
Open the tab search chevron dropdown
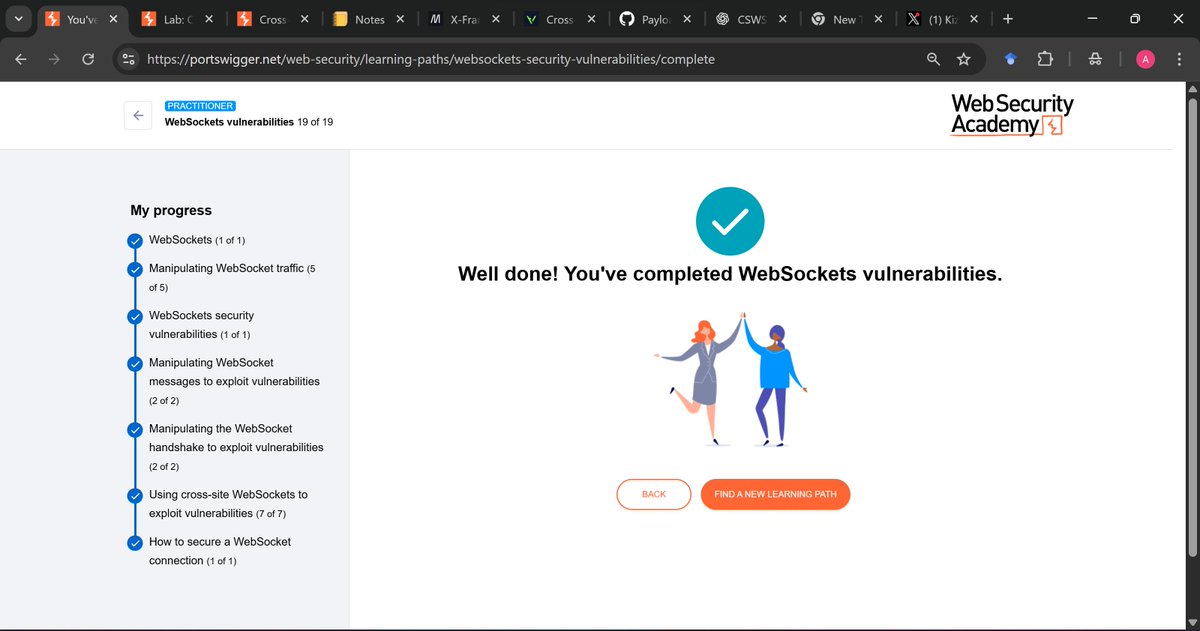pyautogui.click(x=18, y=18)
